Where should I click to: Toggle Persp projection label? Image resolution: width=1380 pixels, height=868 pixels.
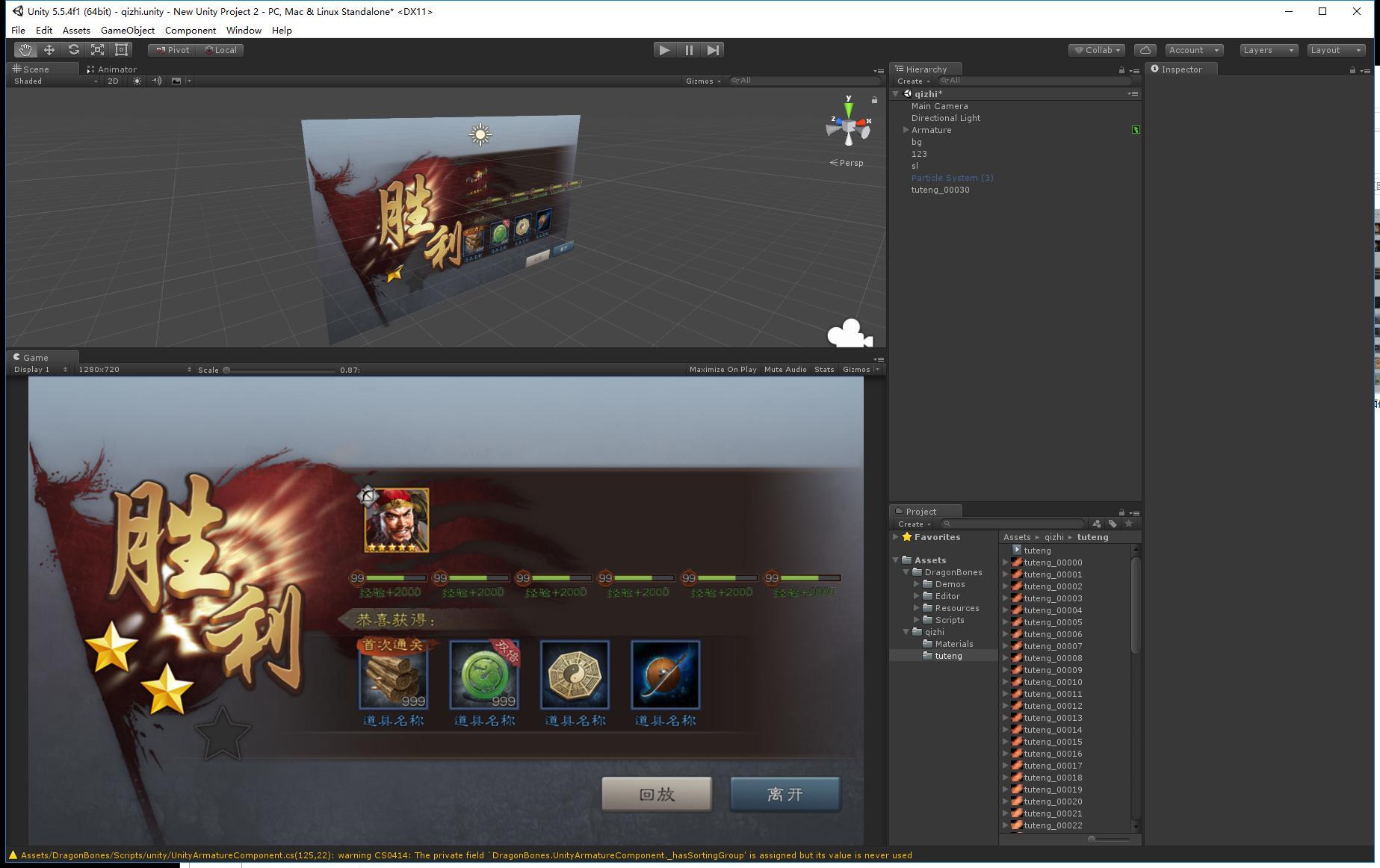847,163
